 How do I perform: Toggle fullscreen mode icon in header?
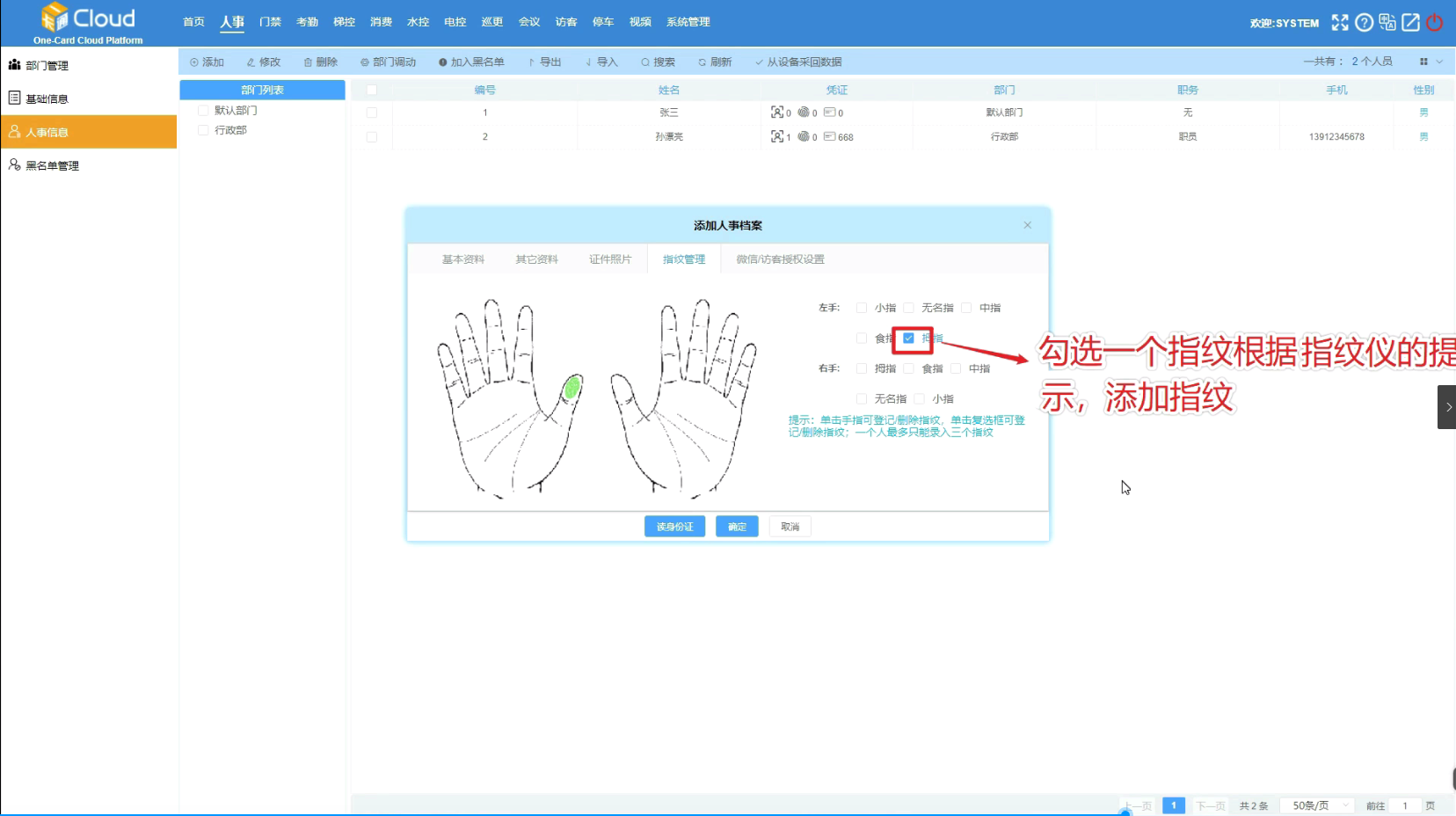(1339, 23)
